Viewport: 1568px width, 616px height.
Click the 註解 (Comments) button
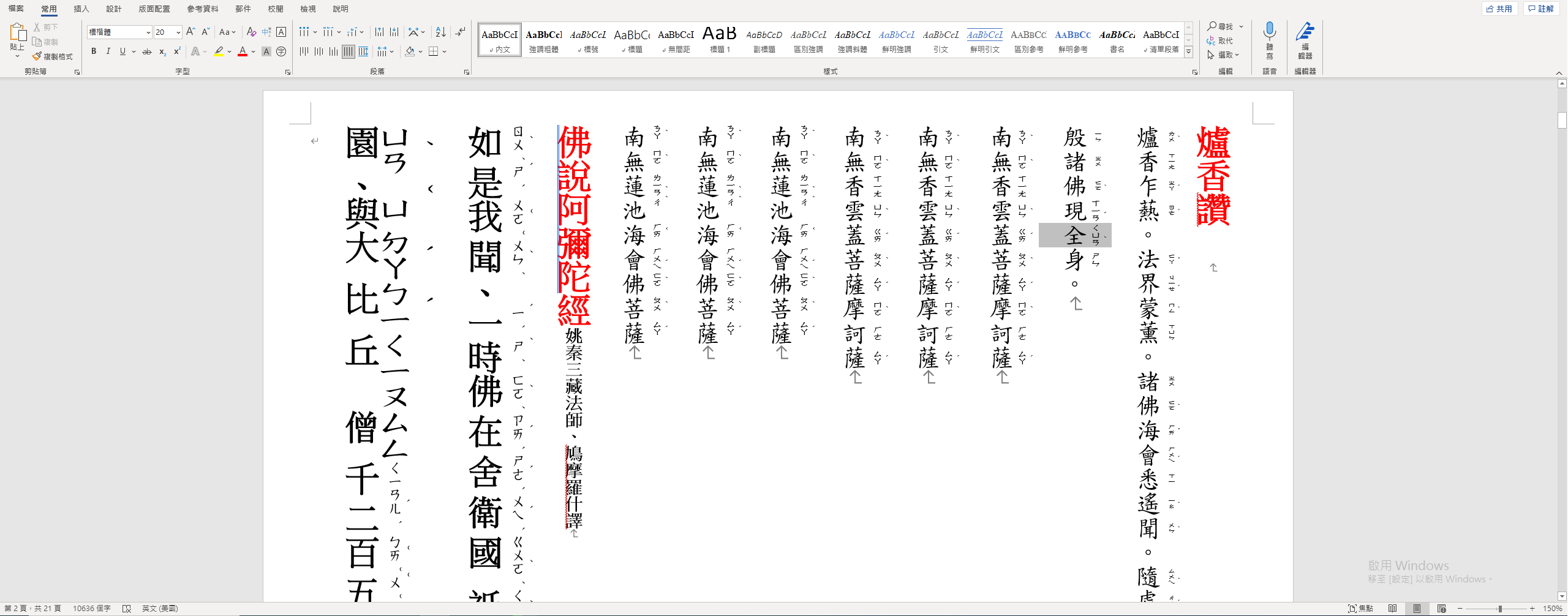pyautogui.click(x=1540, y=9)
